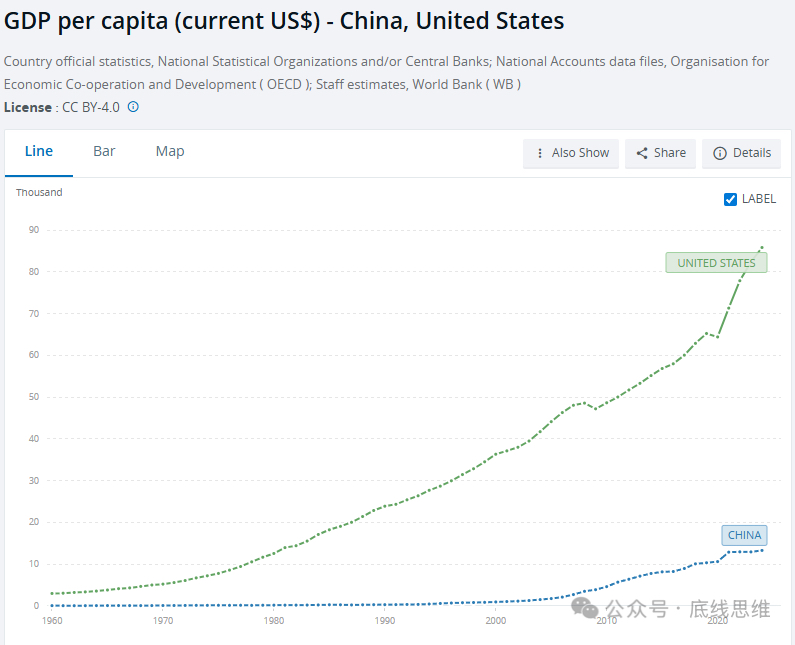The height and width of the screenshot is (645, 795).
Task: Open the Also Show dropdown
Action: tap(571, 153)
